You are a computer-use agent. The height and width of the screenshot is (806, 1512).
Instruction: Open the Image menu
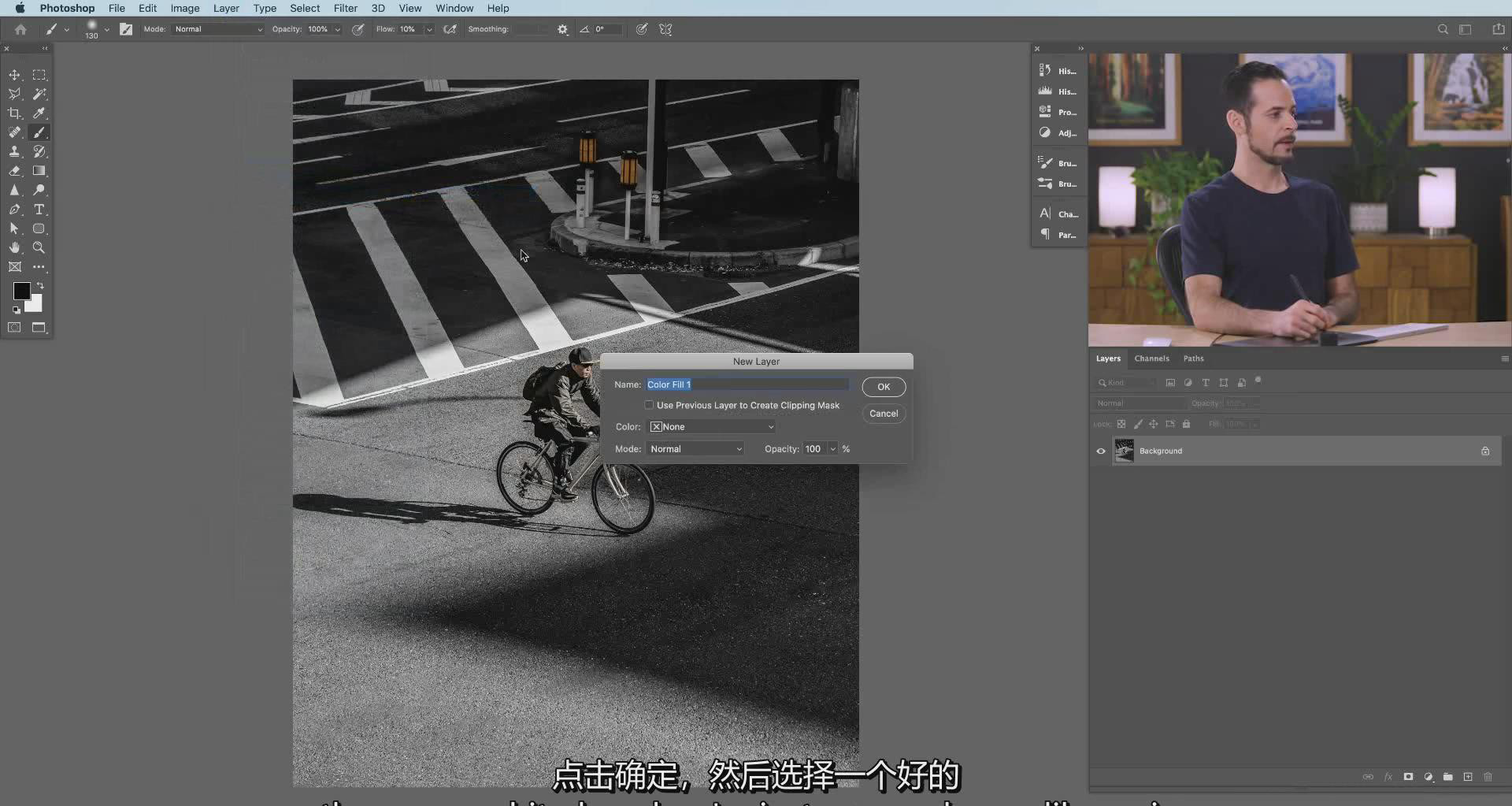click(x=185, y=8)
